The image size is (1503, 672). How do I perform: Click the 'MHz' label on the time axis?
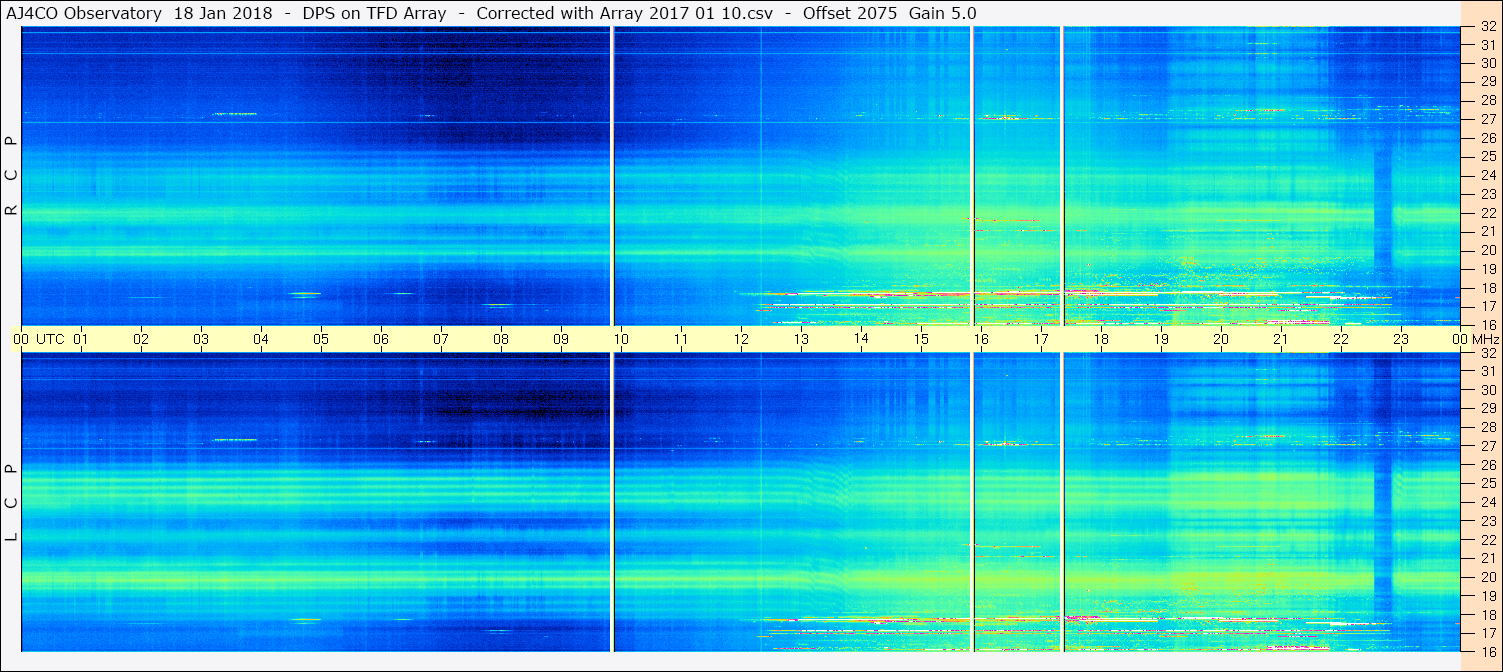(1484, 340)
